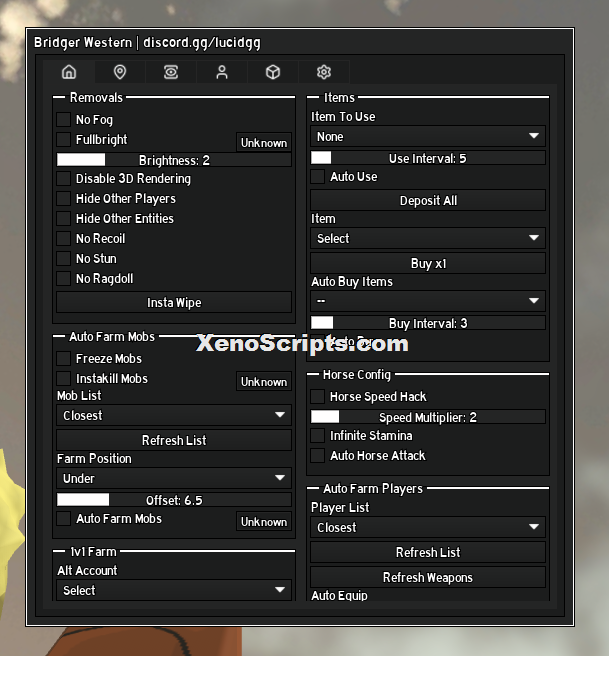Adjust the Offset slider

point(174,500)
